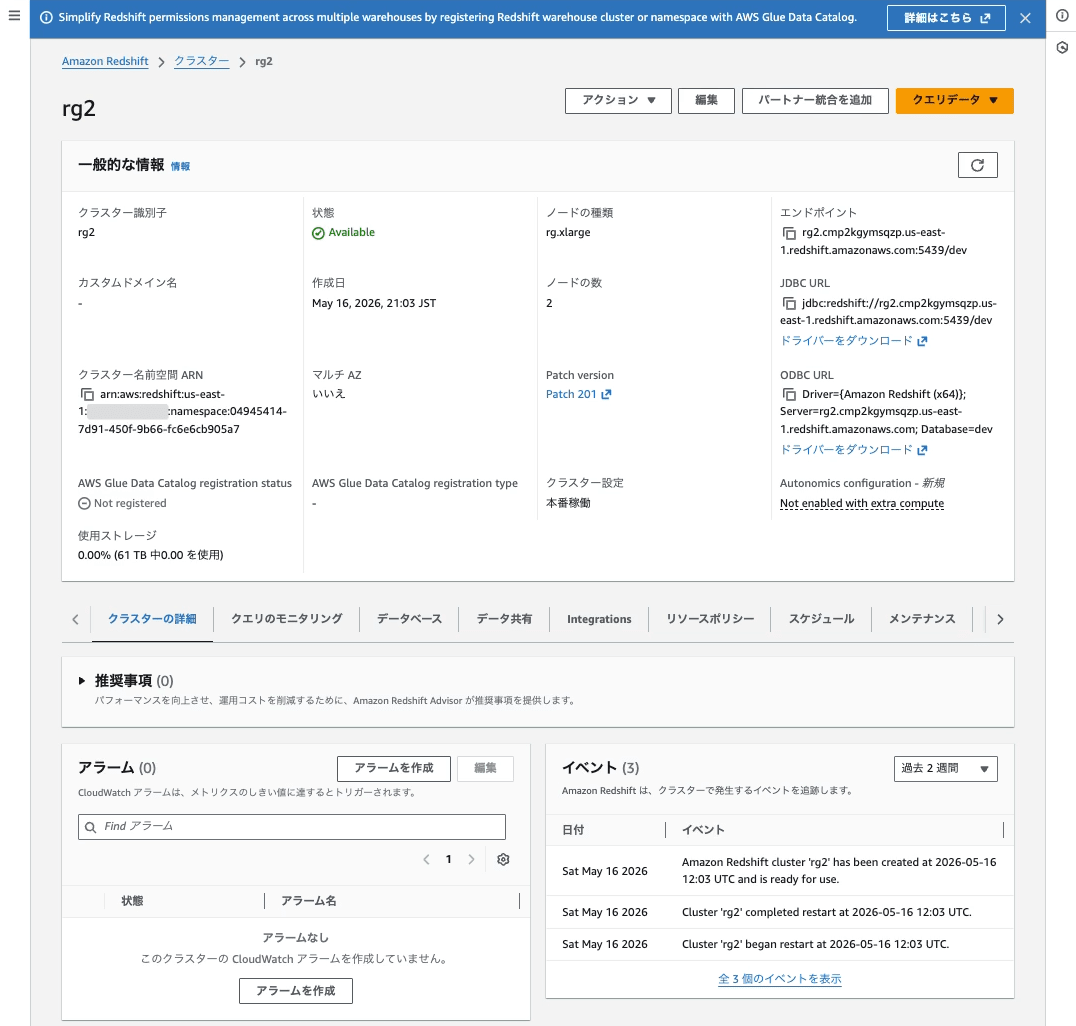This screenshot has width=1076, height=1026.
Task: Copy the cluster namespace ARN
Action: click(x=87, y=395)
